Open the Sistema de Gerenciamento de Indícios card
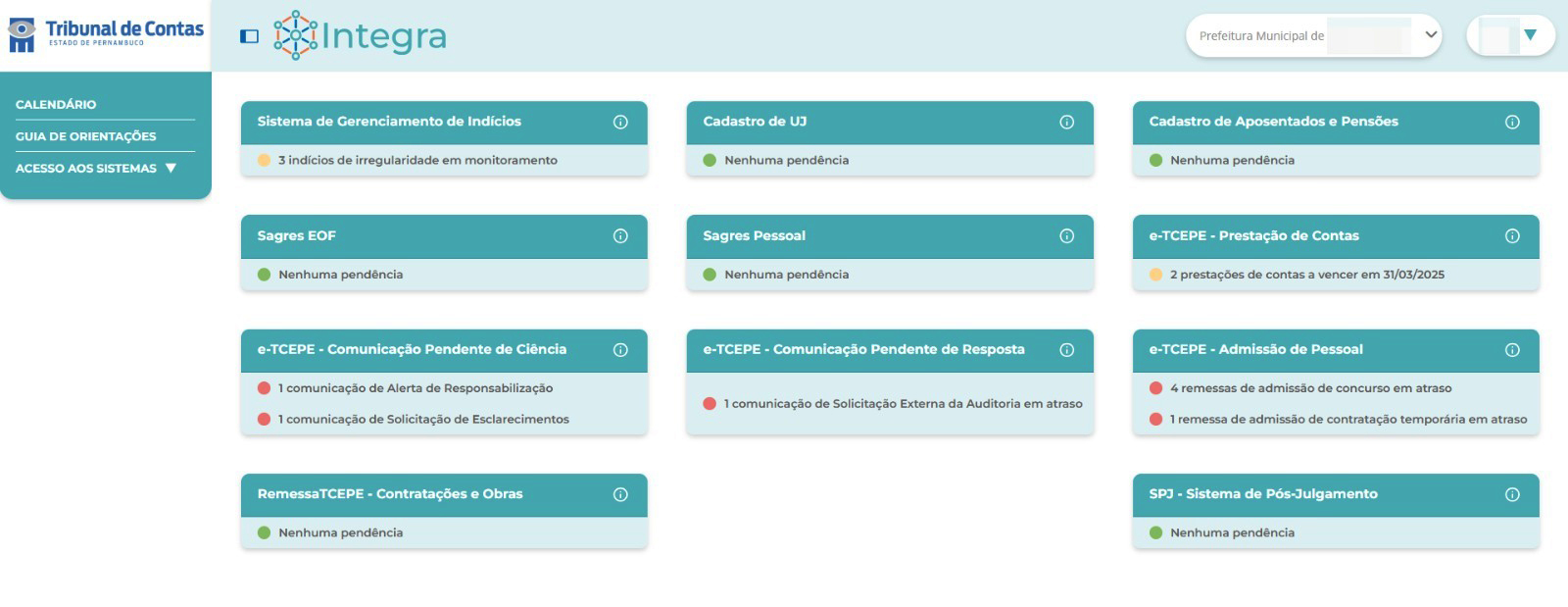 point(444,123)
